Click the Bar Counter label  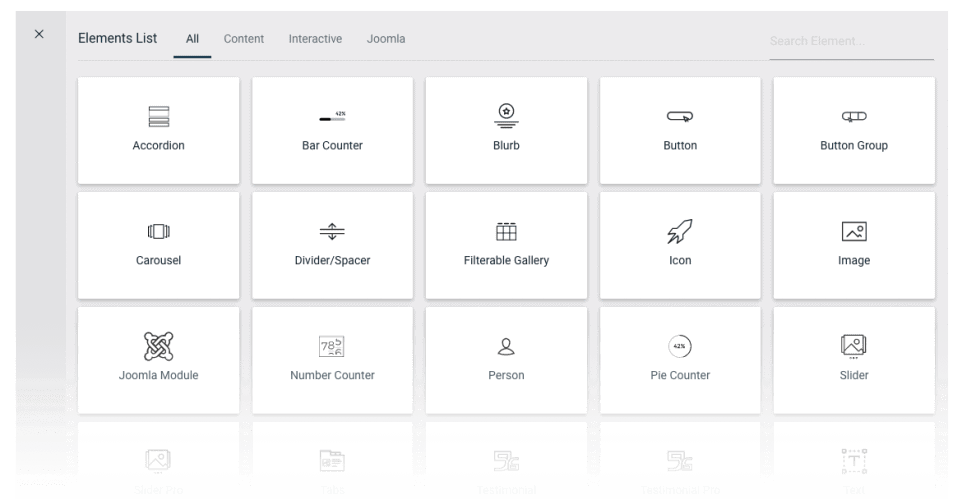click(x=332, y=145)
